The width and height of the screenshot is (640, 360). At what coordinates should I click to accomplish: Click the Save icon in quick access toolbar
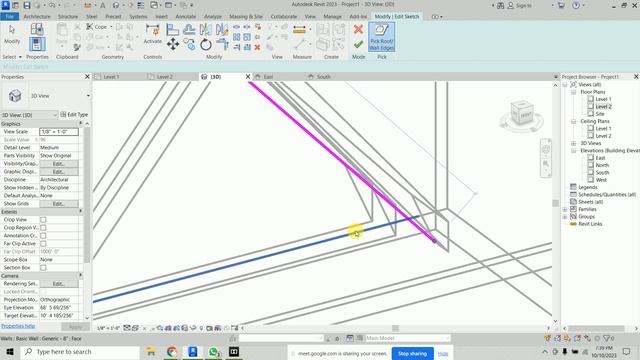[27, 5]
